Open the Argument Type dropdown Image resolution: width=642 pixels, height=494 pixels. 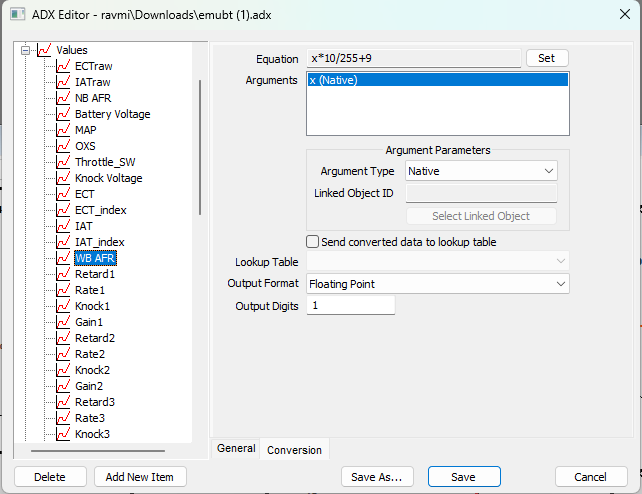point(481,171)
